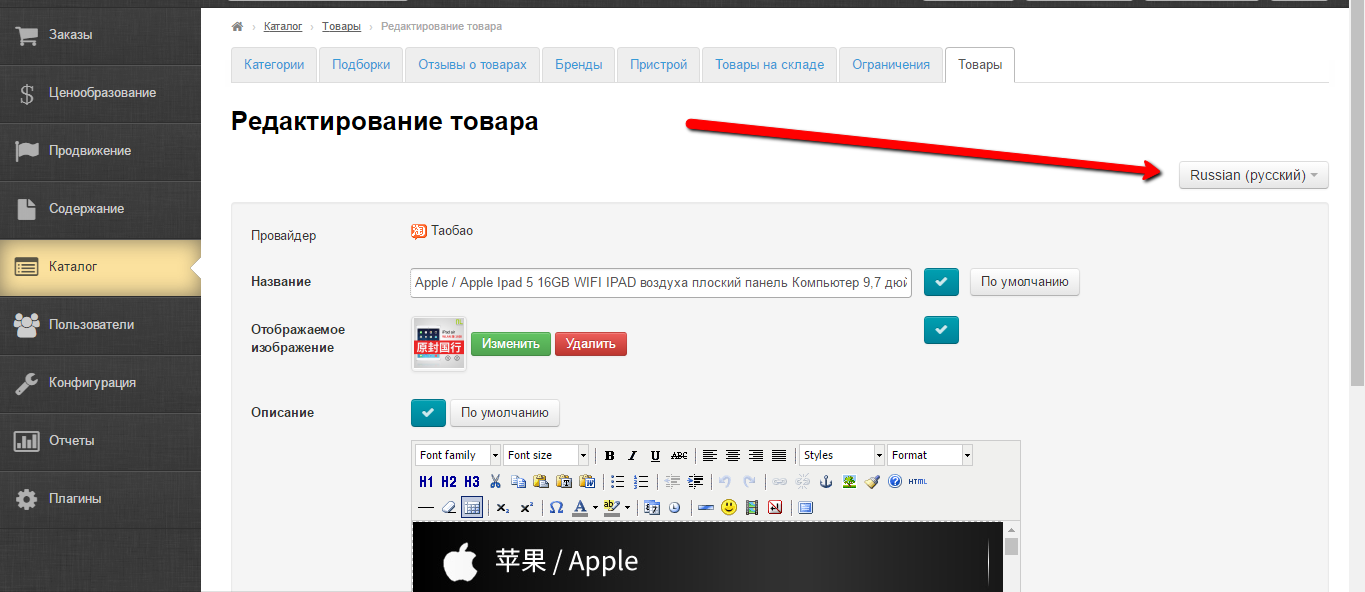Toggle bold formatting in description editor

609,455
